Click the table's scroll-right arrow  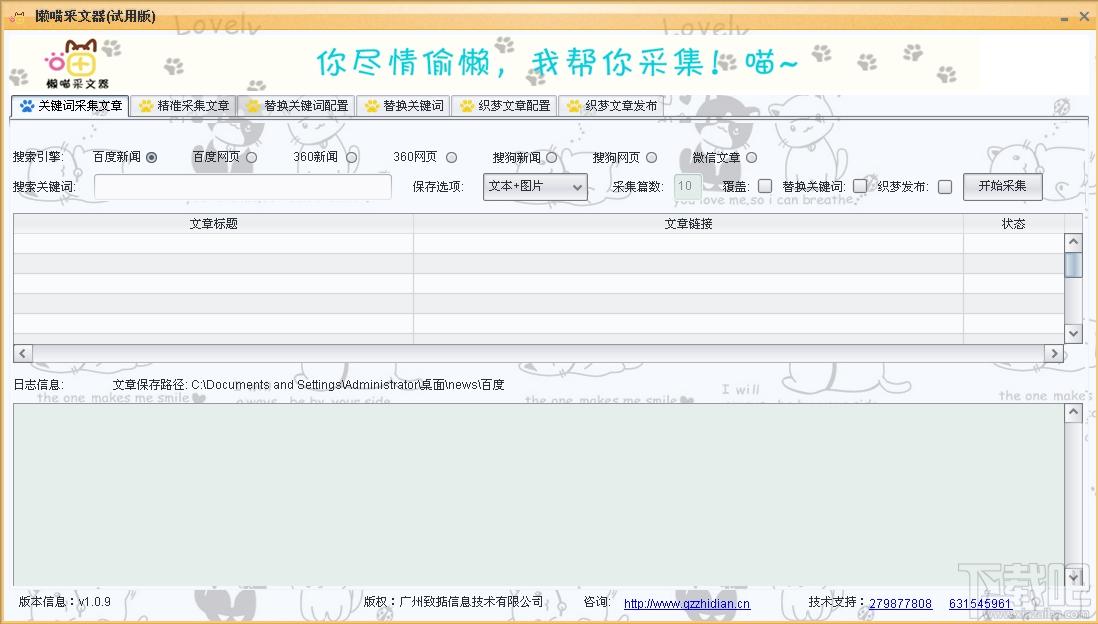click(x=1053, y=353)
